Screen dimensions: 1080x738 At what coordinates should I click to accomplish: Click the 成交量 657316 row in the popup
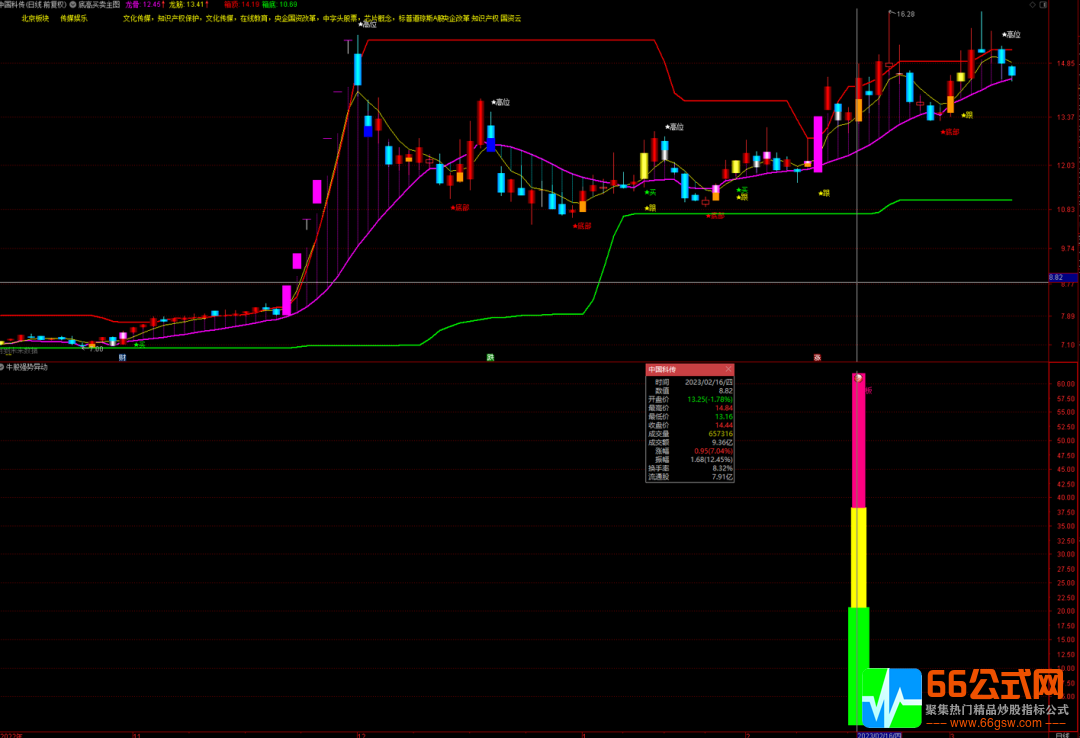click(689, 433)
